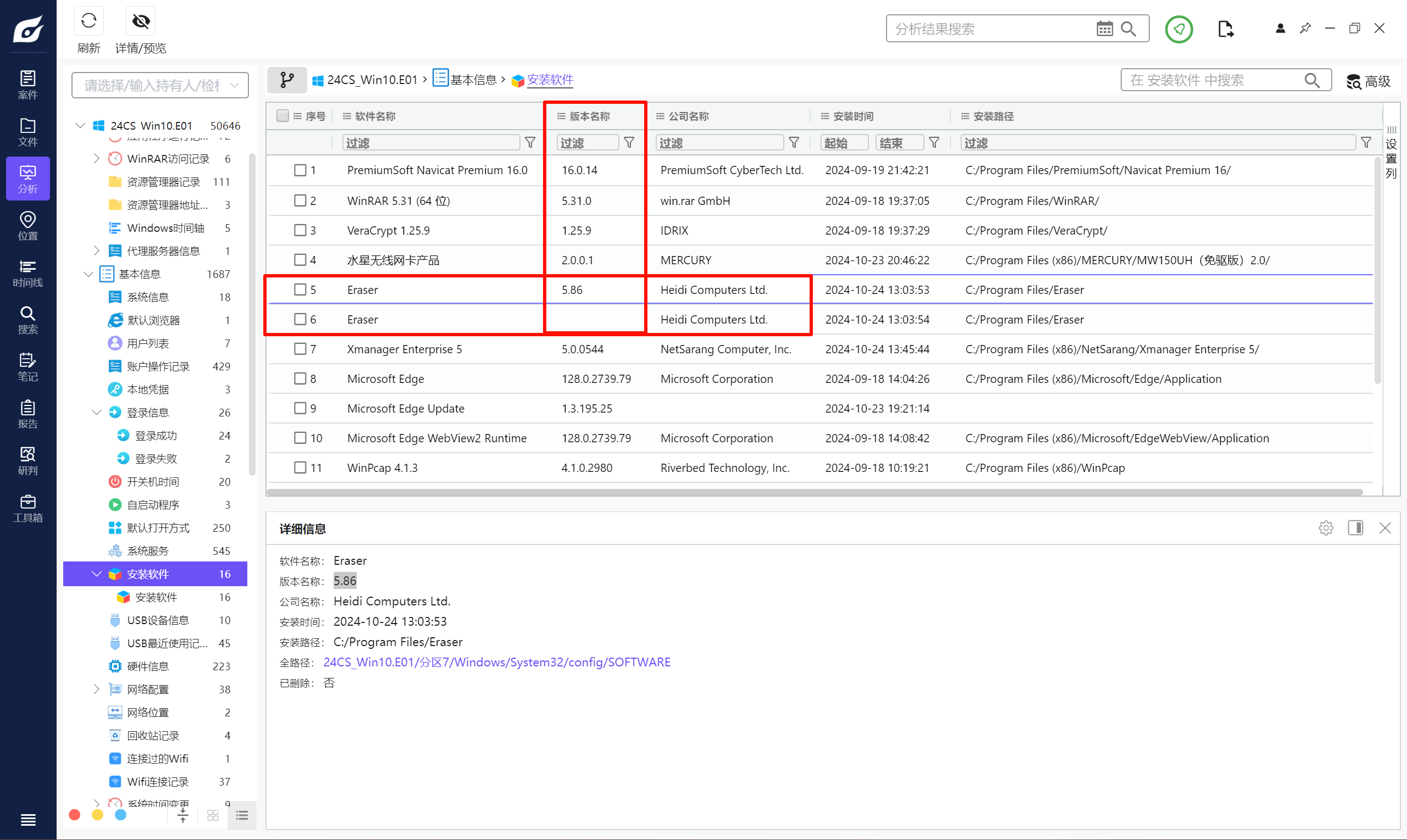Select the USB设备信息 tree item
The image size is (1407, 840).
(158, 620)
